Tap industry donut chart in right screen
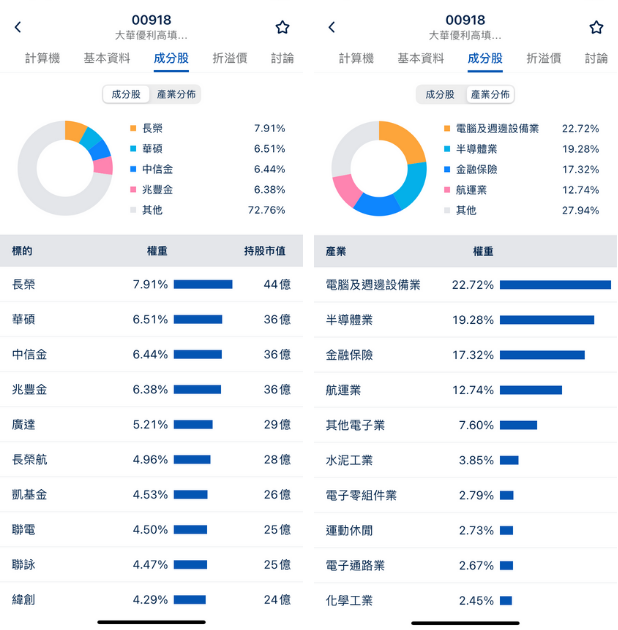The height and width of the screenshot is (630, 618). point(379,168)
